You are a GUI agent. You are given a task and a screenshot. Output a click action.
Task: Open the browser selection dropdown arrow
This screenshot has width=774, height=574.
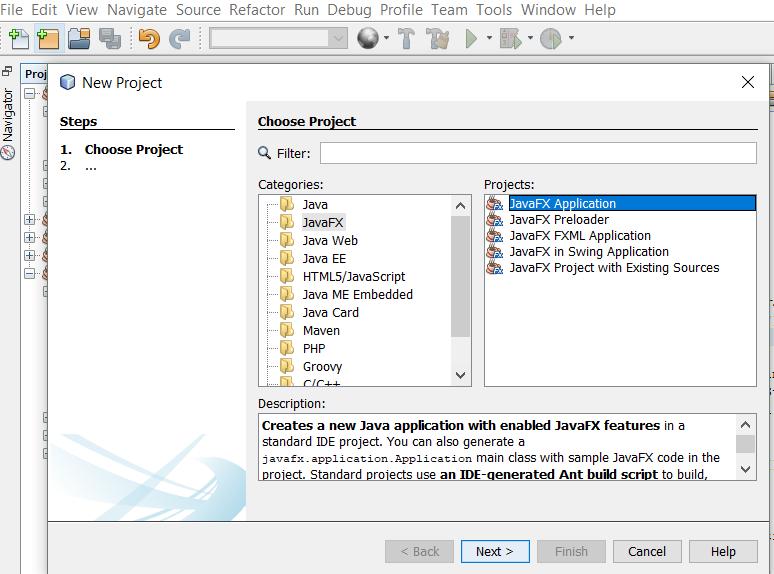point(386,38)
